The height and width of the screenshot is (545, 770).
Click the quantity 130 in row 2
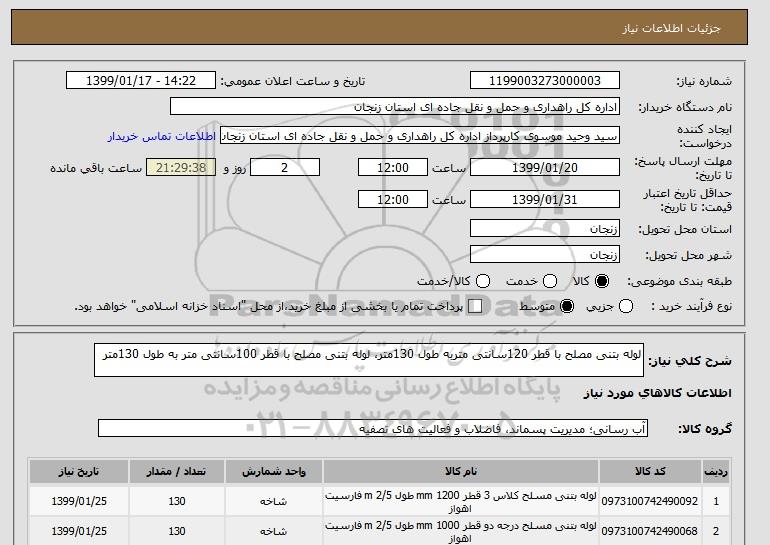click(177, 531)
